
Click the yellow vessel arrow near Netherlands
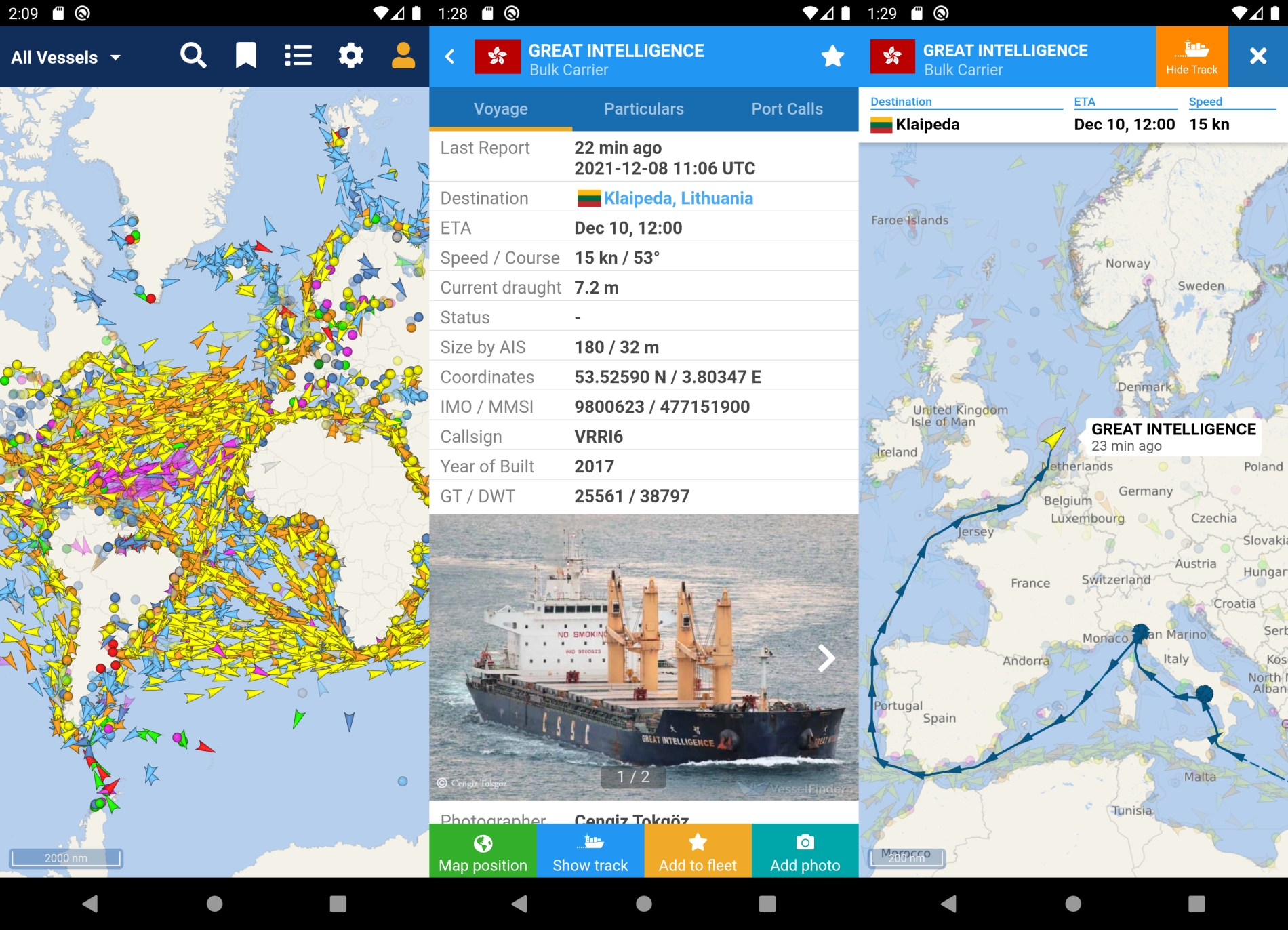pos(1053,438)
